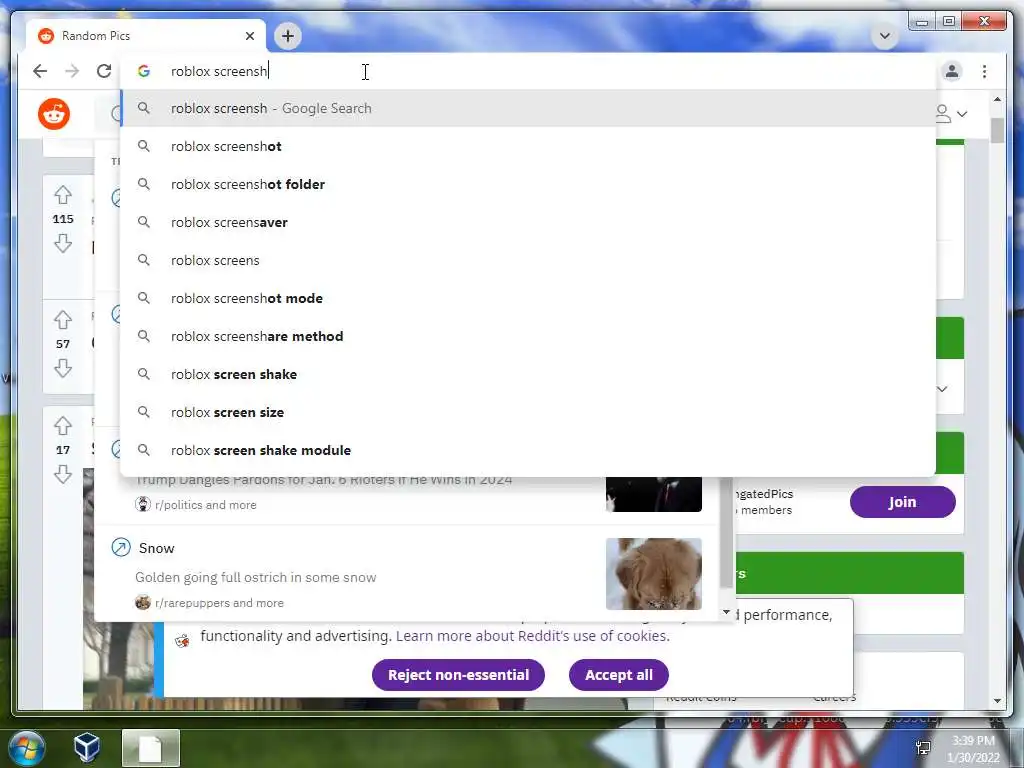This screenshot has height=768, width=1024.
Task: Click the trending dropdown scroll-down arrow
Action: click(726, 612)
